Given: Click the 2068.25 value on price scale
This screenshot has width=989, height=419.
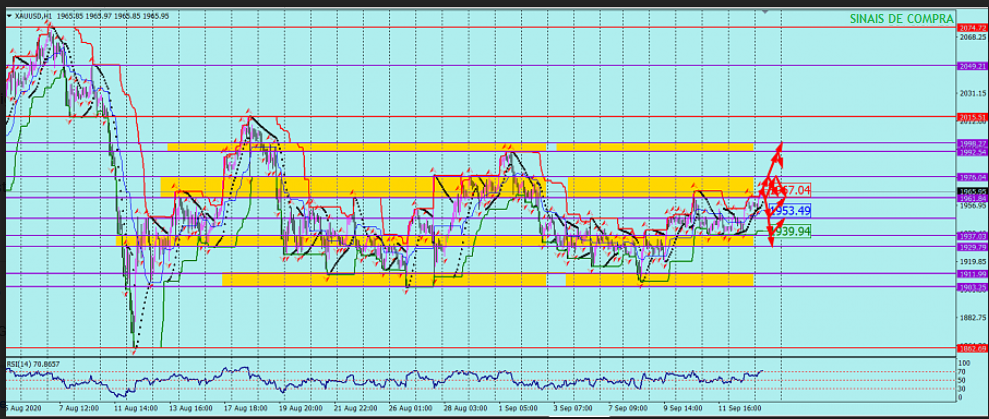Looking at the screenshot, I should click(x=972, y=37).
